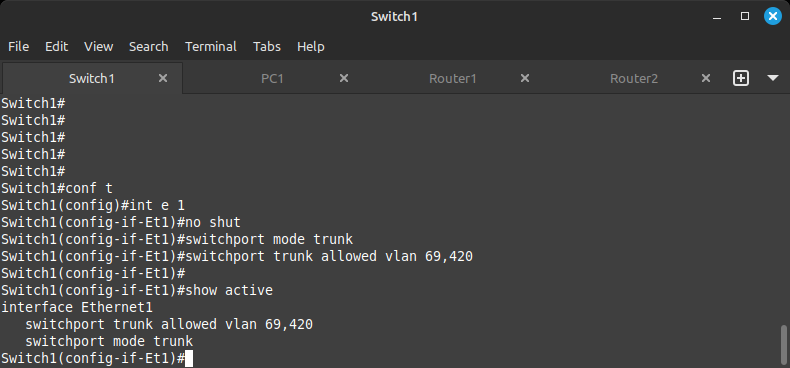Close the Router1 tab

(x=524, y=78)
